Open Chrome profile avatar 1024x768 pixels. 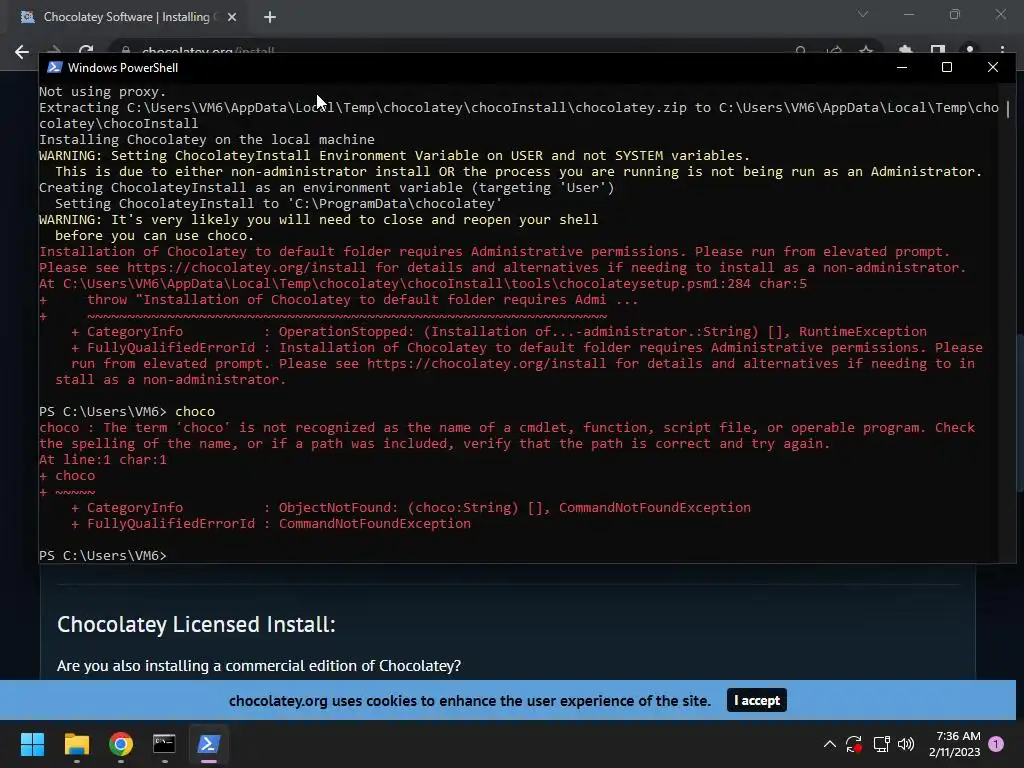970,50
